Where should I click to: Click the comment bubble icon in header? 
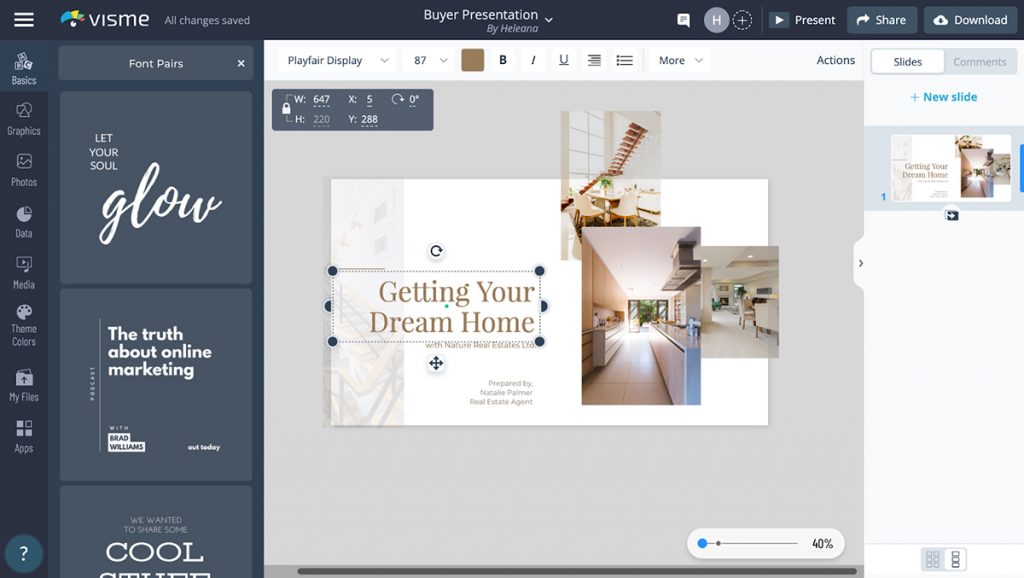(684, 20)
